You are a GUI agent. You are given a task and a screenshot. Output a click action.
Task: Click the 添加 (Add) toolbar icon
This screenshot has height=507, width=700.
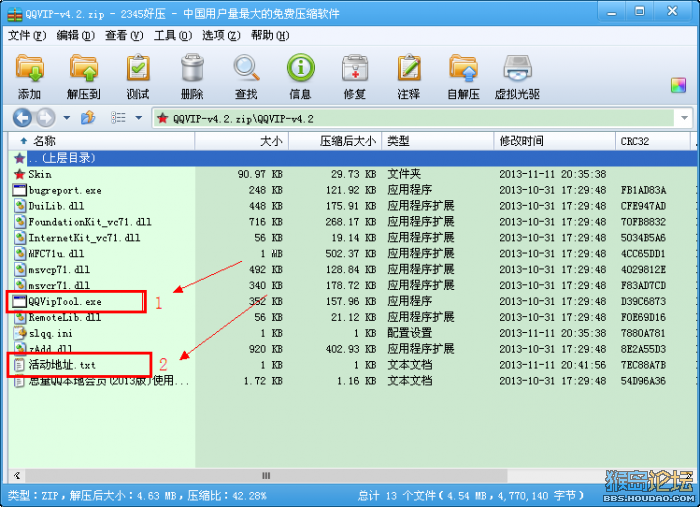coord(29,68)
